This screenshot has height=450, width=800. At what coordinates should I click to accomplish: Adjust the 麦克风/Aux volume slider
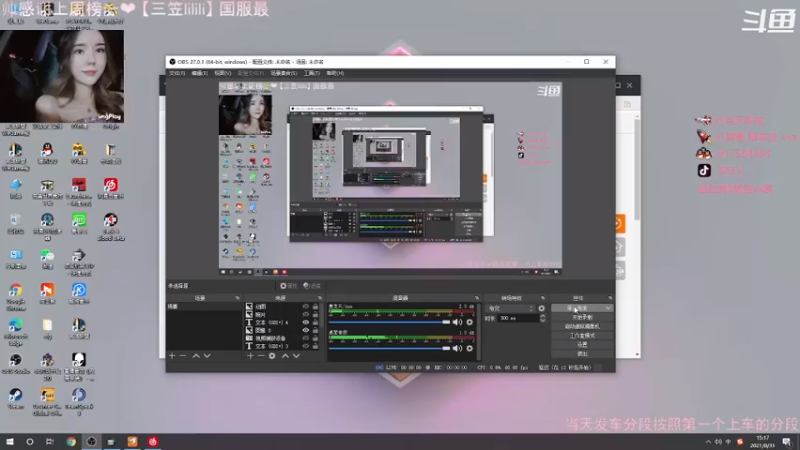click(389, 322)
